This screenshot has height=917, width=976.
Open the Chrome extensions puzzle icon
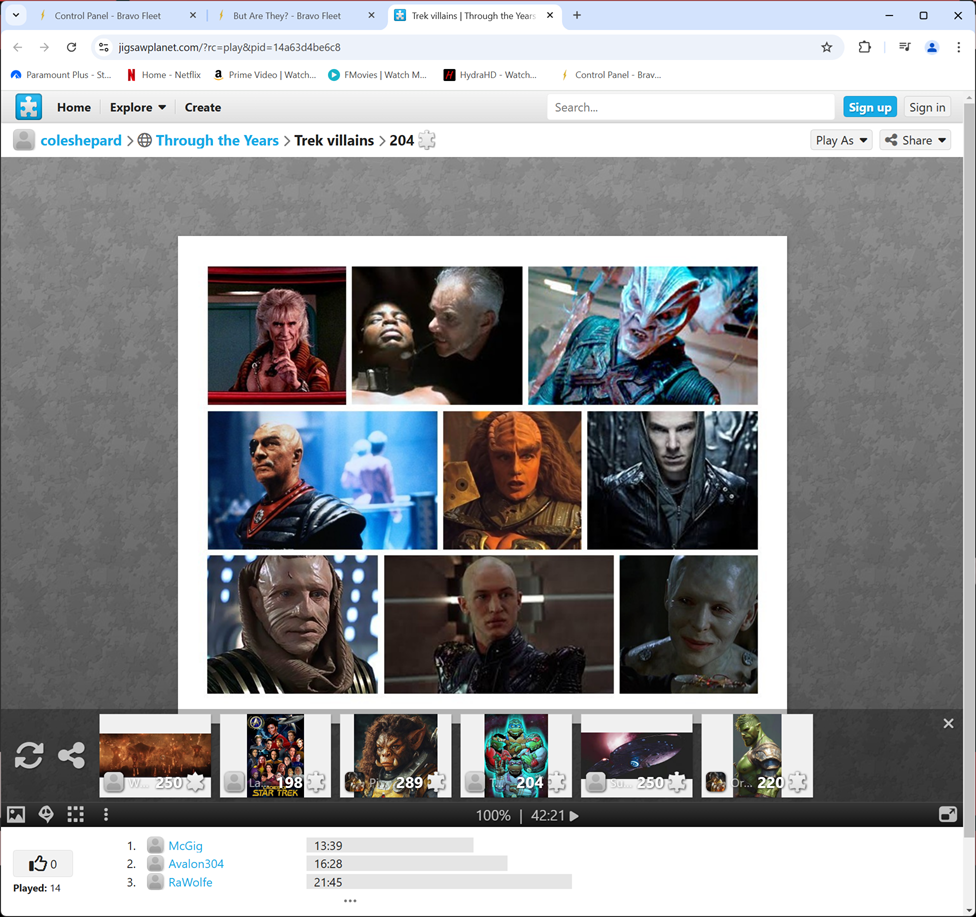coord(865,47)
